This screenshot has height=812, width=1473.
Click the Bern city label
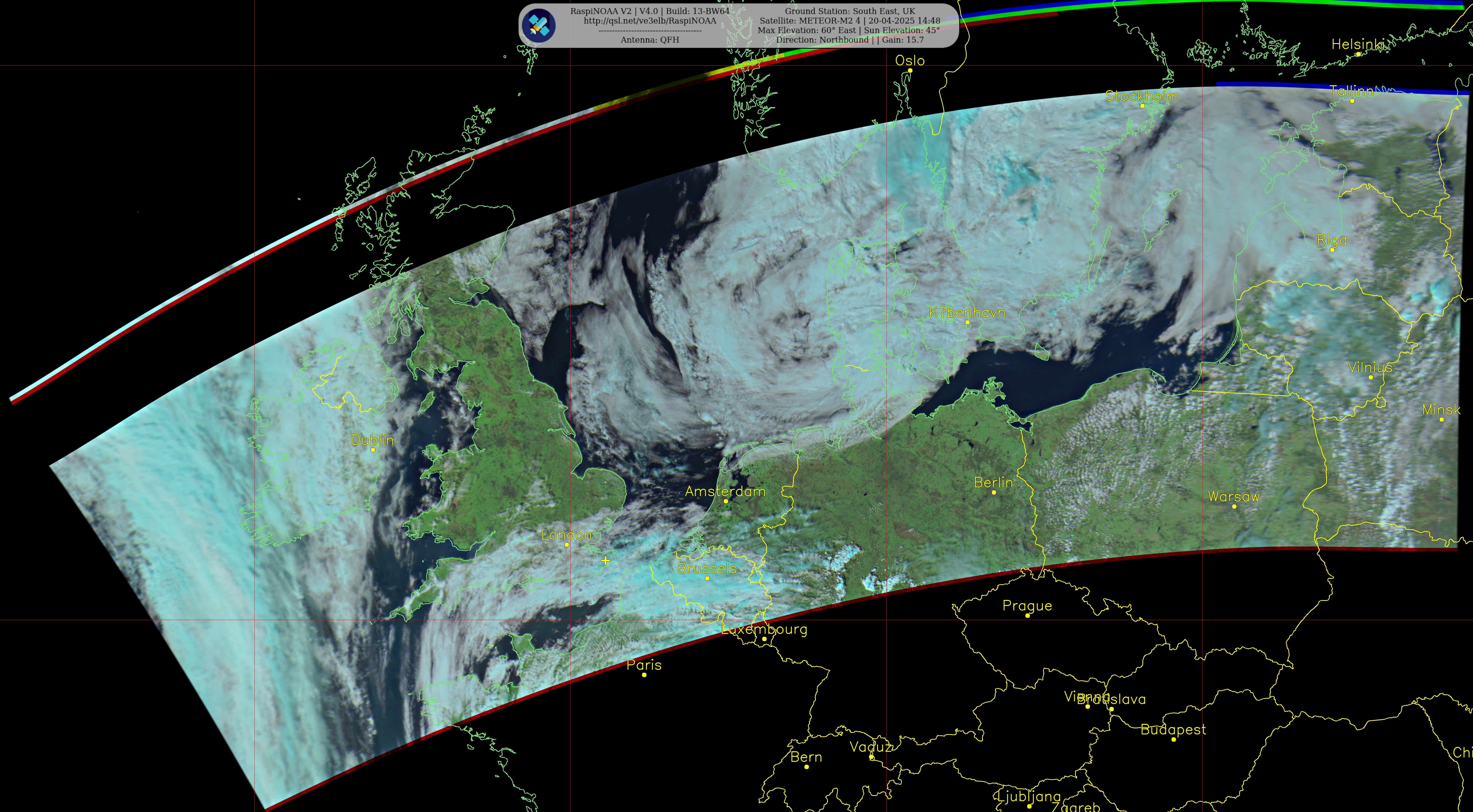(x=806, y=757)
